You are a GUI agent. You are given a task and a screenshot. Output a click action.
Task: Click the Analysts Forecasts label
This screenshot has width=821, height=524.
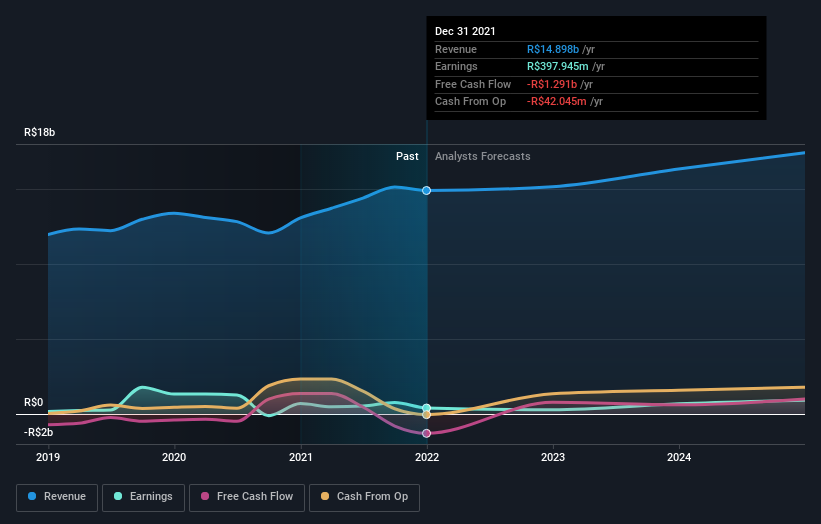point(482,156)
